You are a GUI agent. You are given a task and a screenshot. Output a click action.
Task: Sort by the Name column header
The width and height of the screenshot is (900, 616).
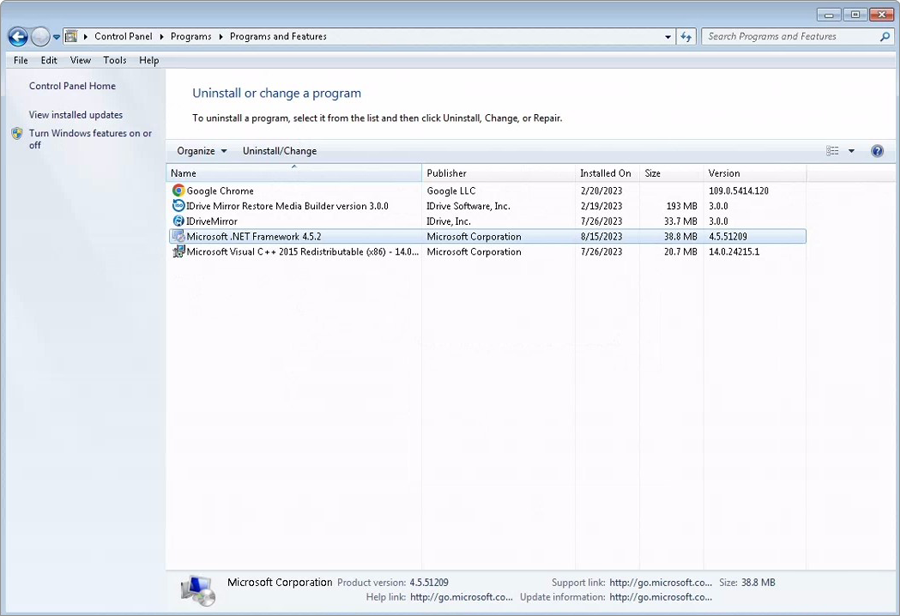pos(294,173)
